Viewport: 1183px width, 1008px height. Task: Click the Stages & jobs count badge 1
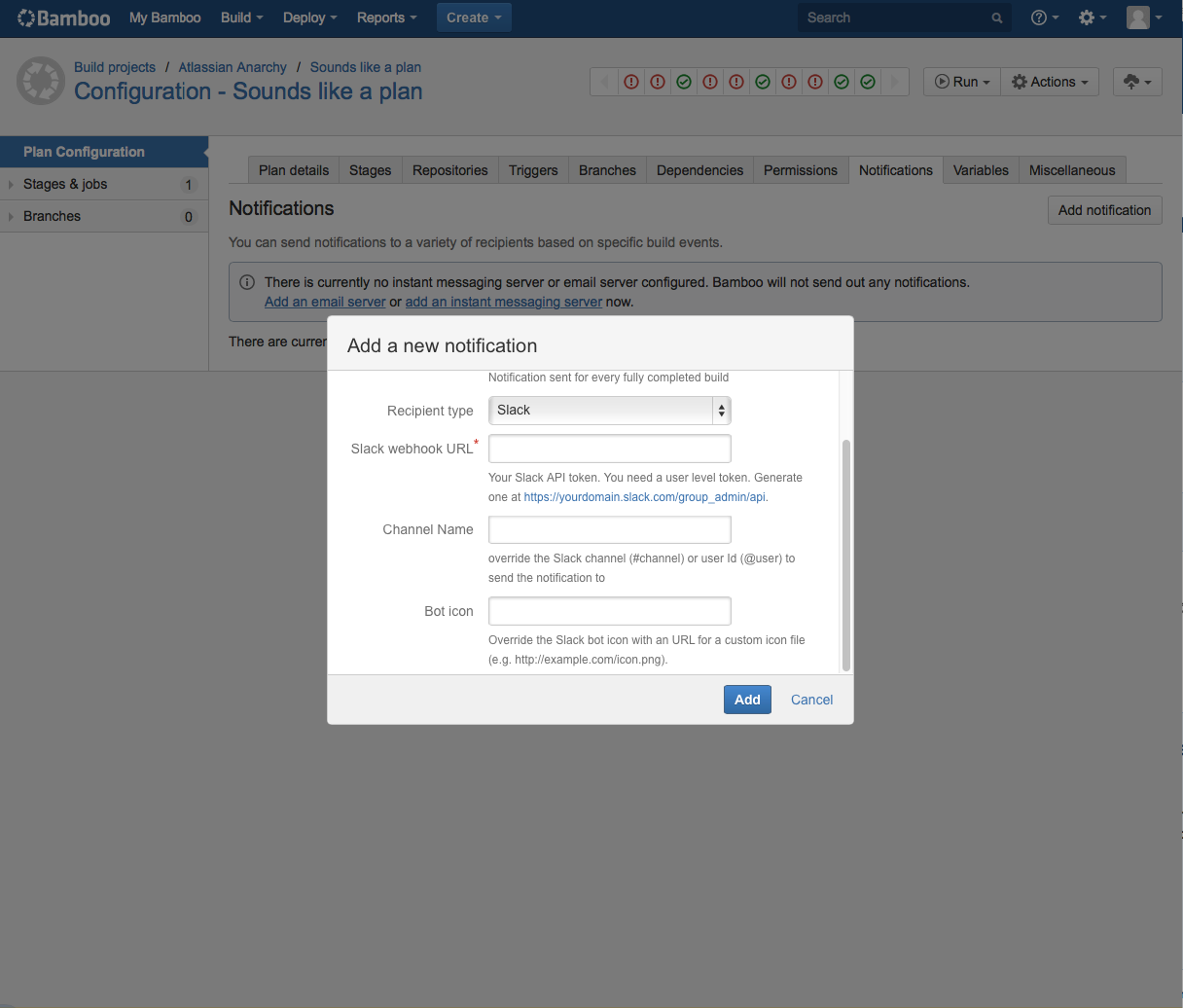pyautogui.click(x=189, y=185)
